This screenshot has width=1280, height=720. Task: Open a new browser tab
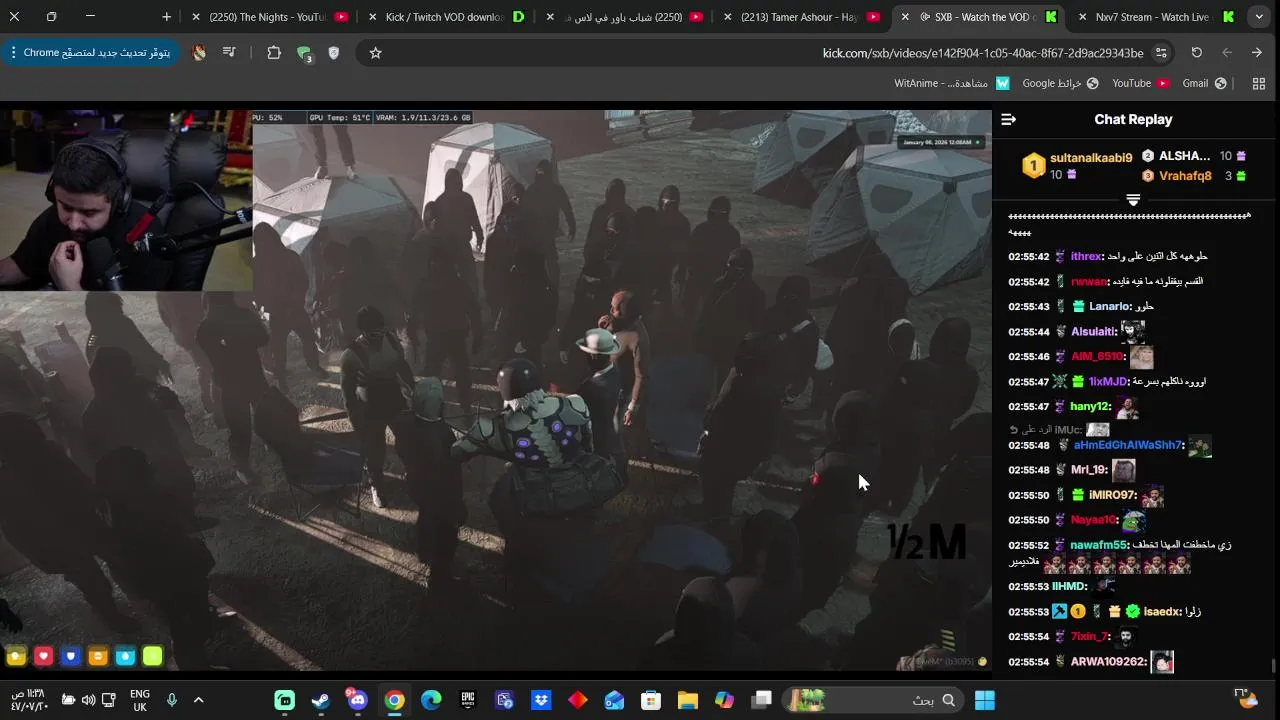click(x=166, y=17)
